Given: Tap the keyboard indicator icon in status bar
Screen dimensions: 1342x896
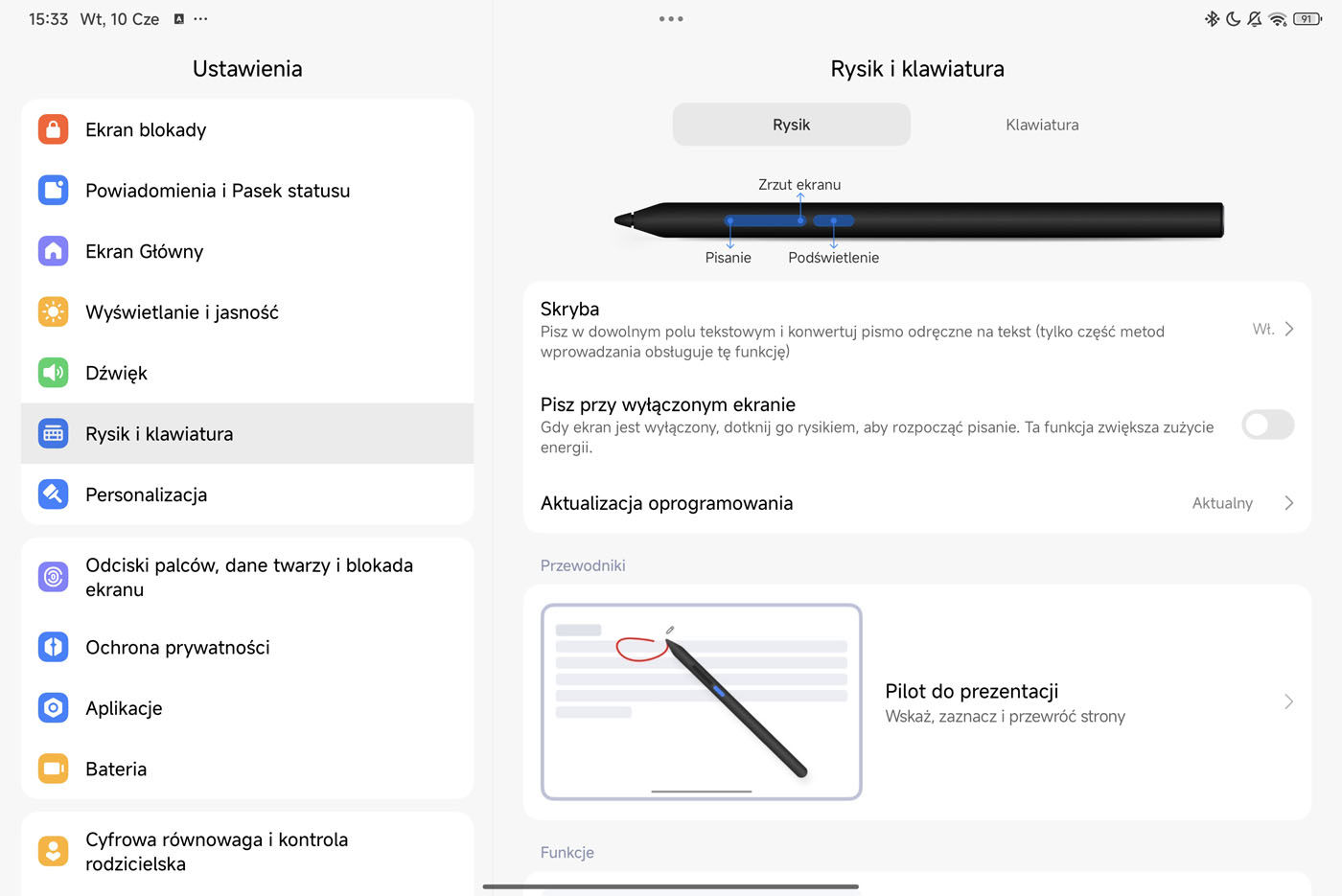Looking at the screenshot, I should tap(179, 19).
